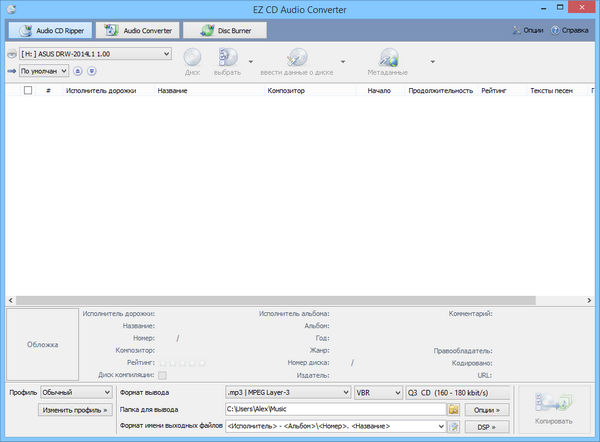Screen dimensions: 600x442
Task: Click the enter disc data icon
Action: pyautogui.click(x=298, y=59)
